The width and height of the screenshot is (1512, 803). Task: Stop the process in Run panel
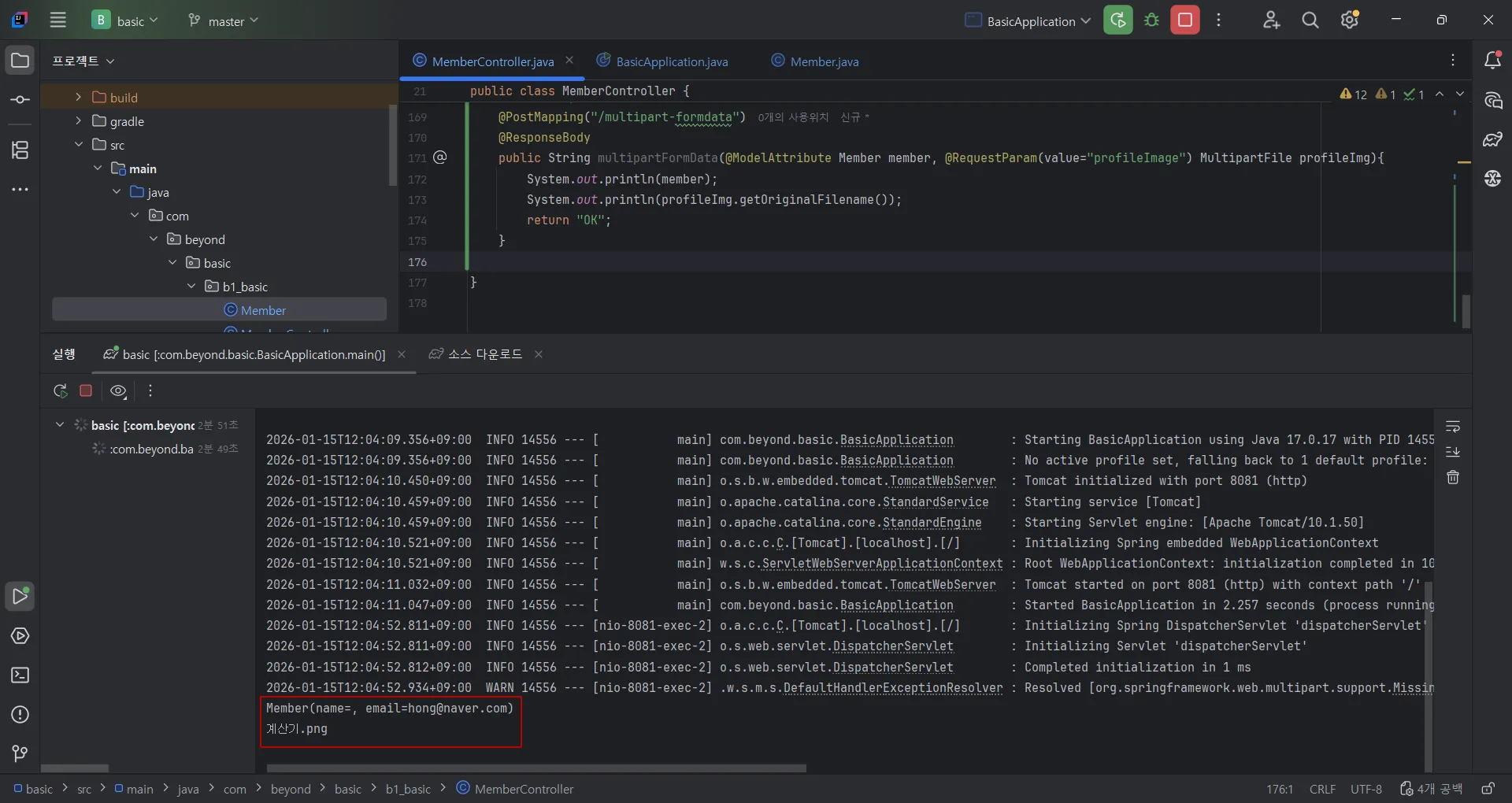point(86,390)
